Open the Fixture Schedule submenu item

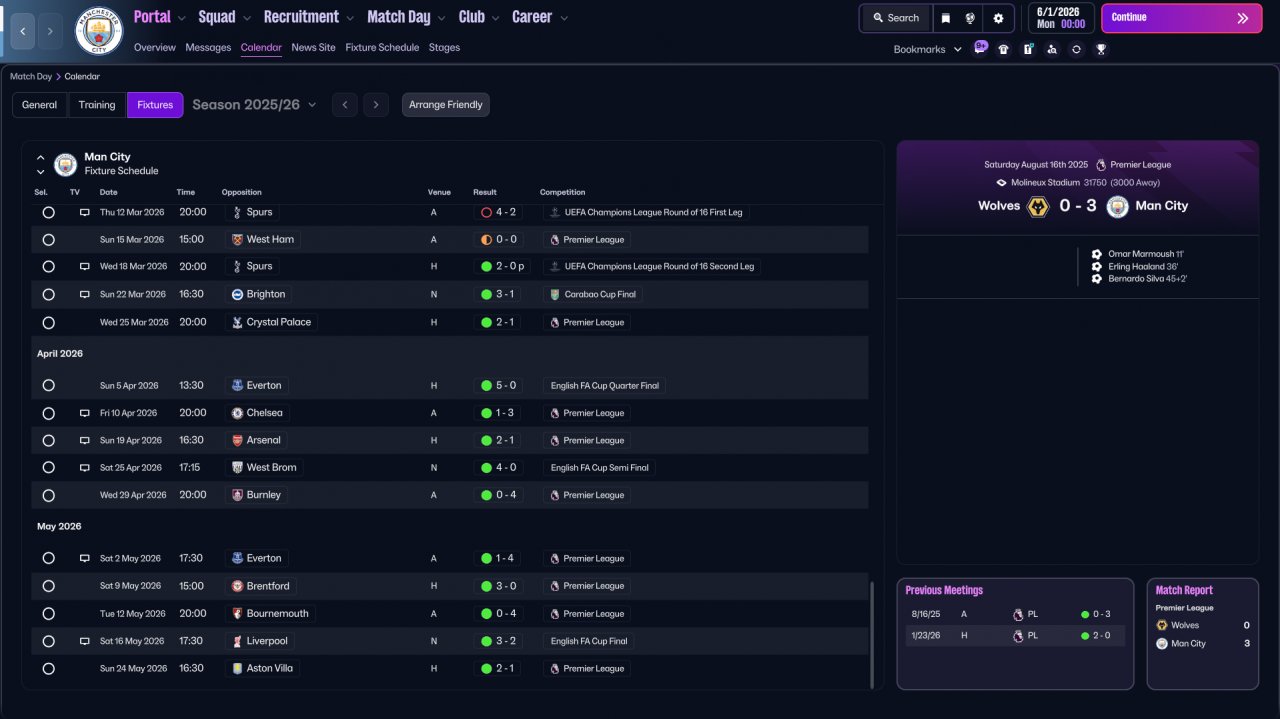click(382, 47)
